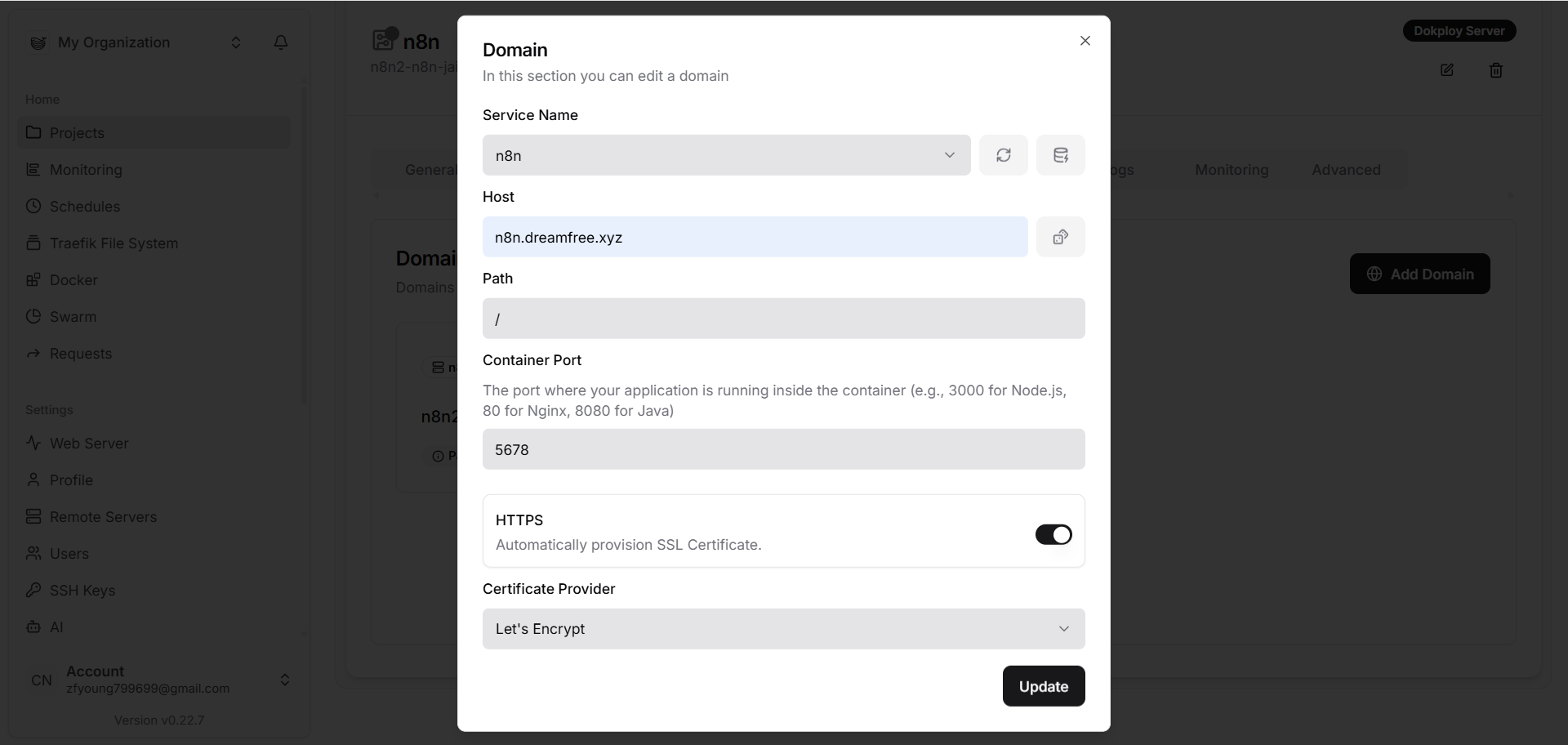
Task: Click the CN account avatar
Action: [x=42, y=680]
